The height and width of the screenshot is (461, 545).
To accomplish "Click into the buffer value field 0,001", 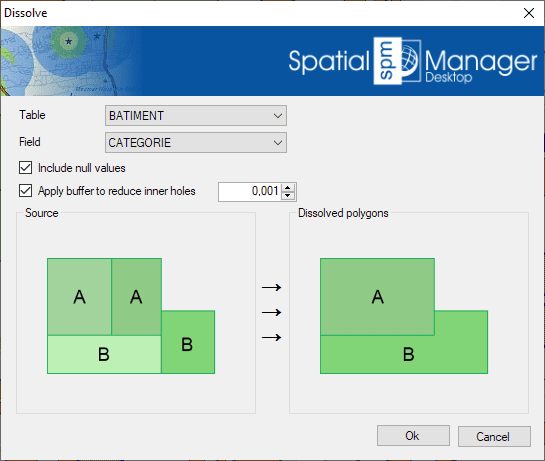I will pyautogui.click(x=250, y=191).
